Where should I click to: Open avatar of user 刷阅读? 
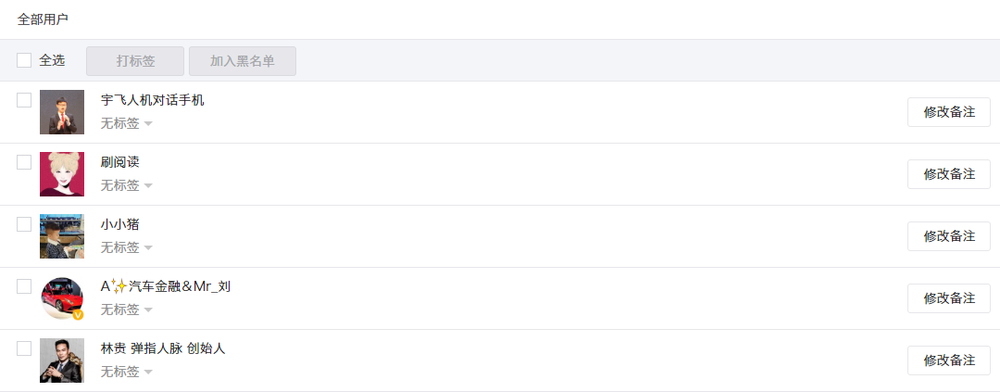62,174
